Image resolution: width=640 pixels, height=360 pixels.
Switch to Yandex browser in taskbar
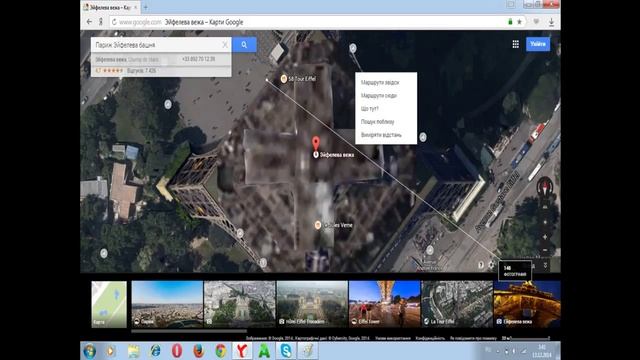tap(242, 351)
